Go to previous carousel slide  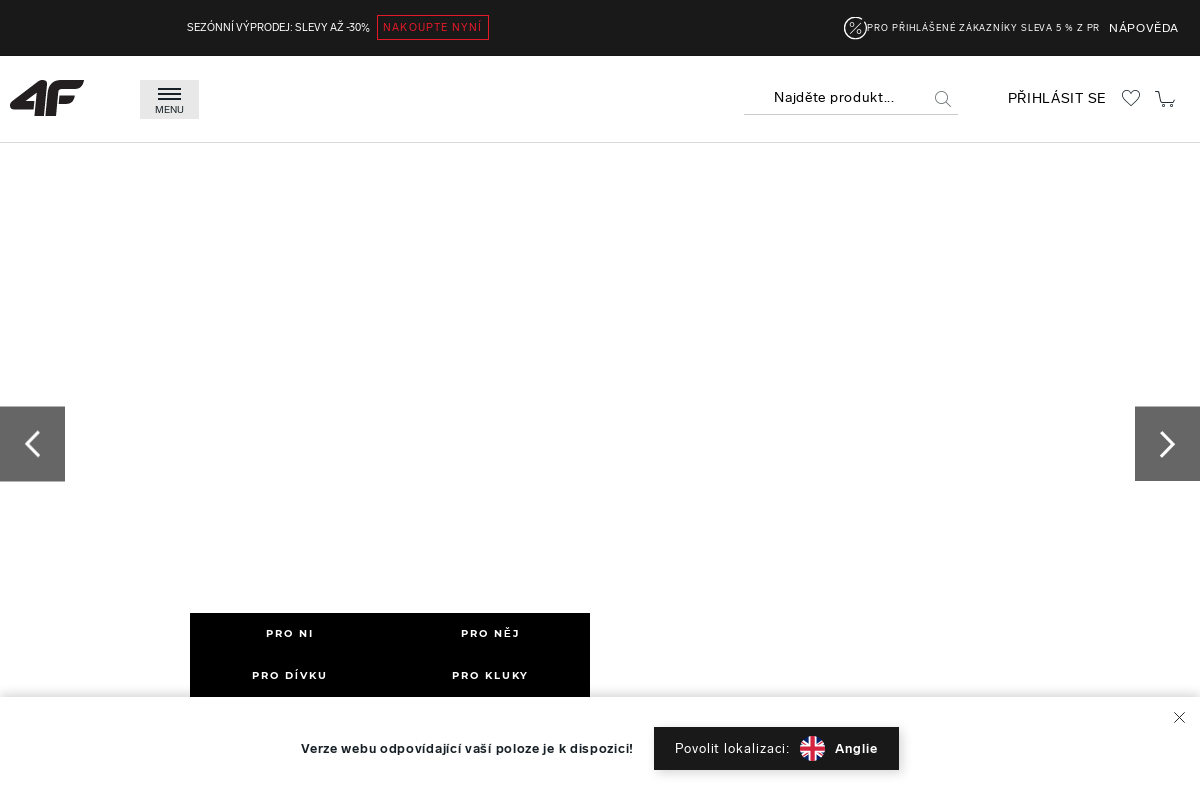click(x=32, y=444)
